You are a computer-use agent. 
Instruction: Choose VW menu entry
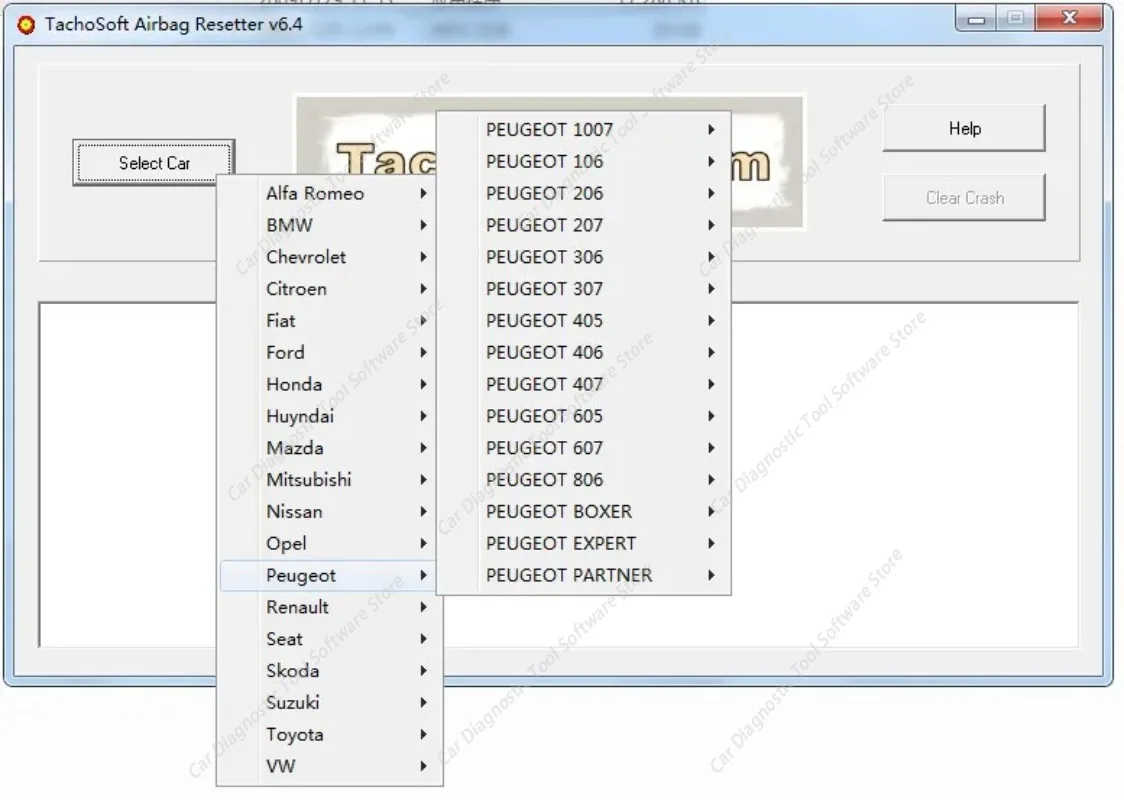(x=328, y=766)
